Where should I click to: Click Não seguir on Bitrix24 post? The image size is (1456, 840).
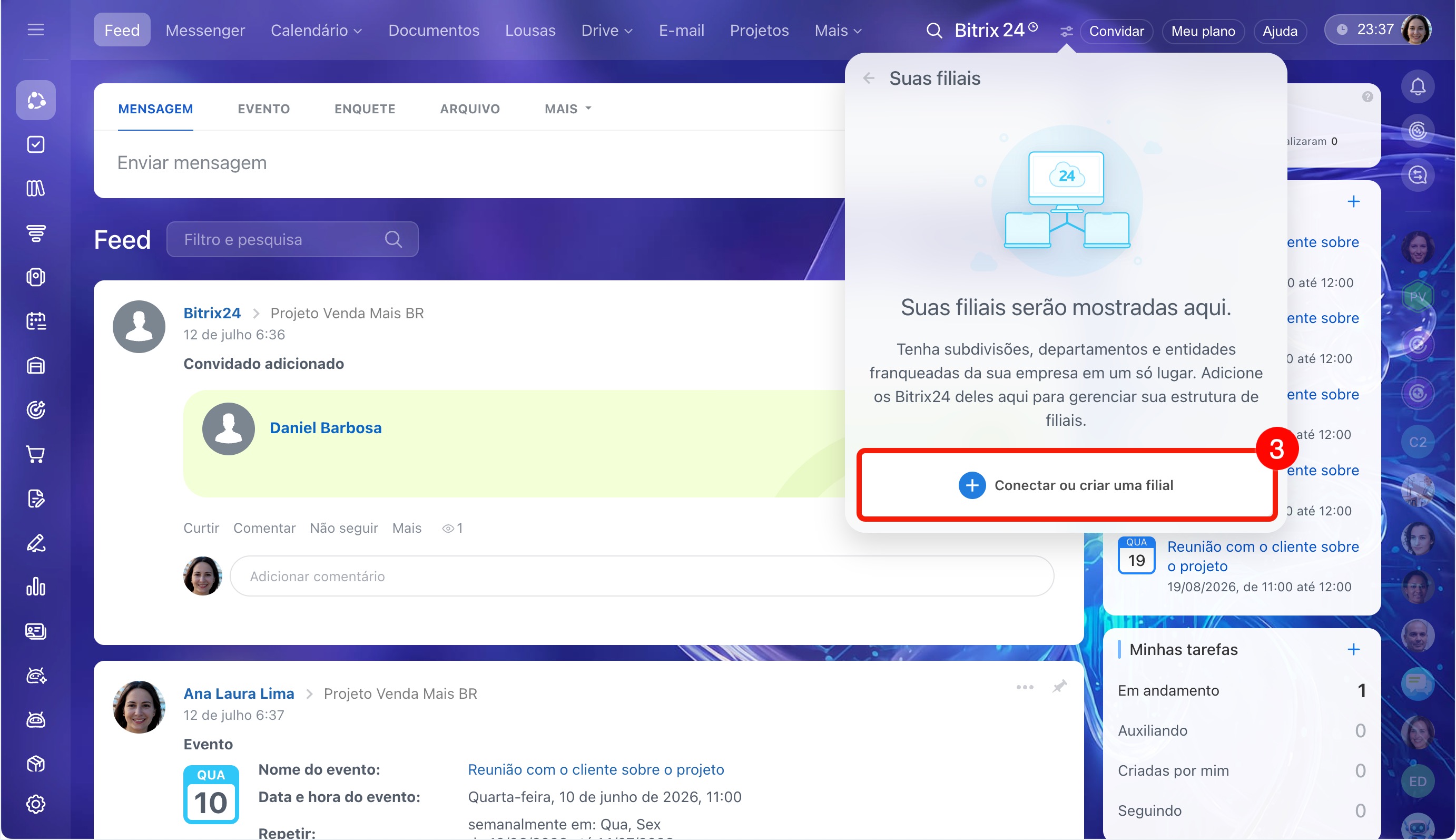343,528
